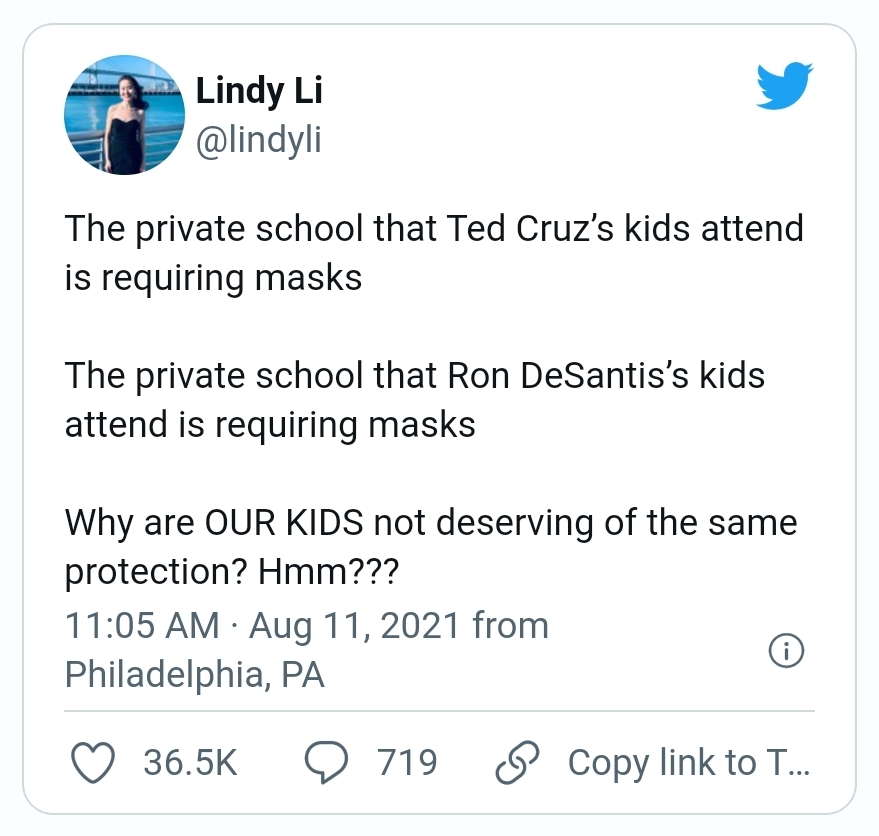Click the Twitter bird logo
879x836 pixels.
point(785,89)
